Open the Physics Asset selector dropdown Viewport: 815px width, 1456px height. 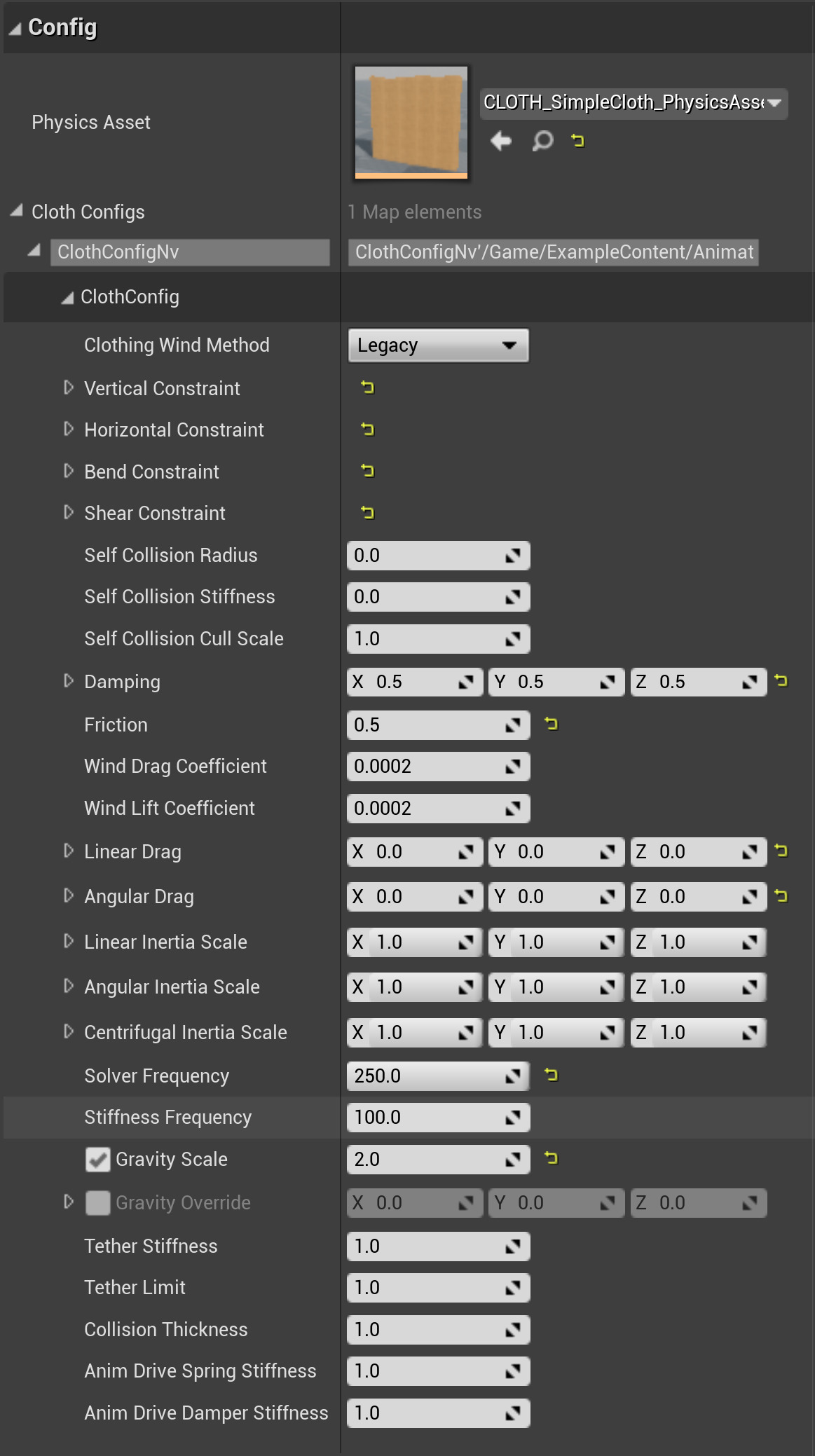633,103
